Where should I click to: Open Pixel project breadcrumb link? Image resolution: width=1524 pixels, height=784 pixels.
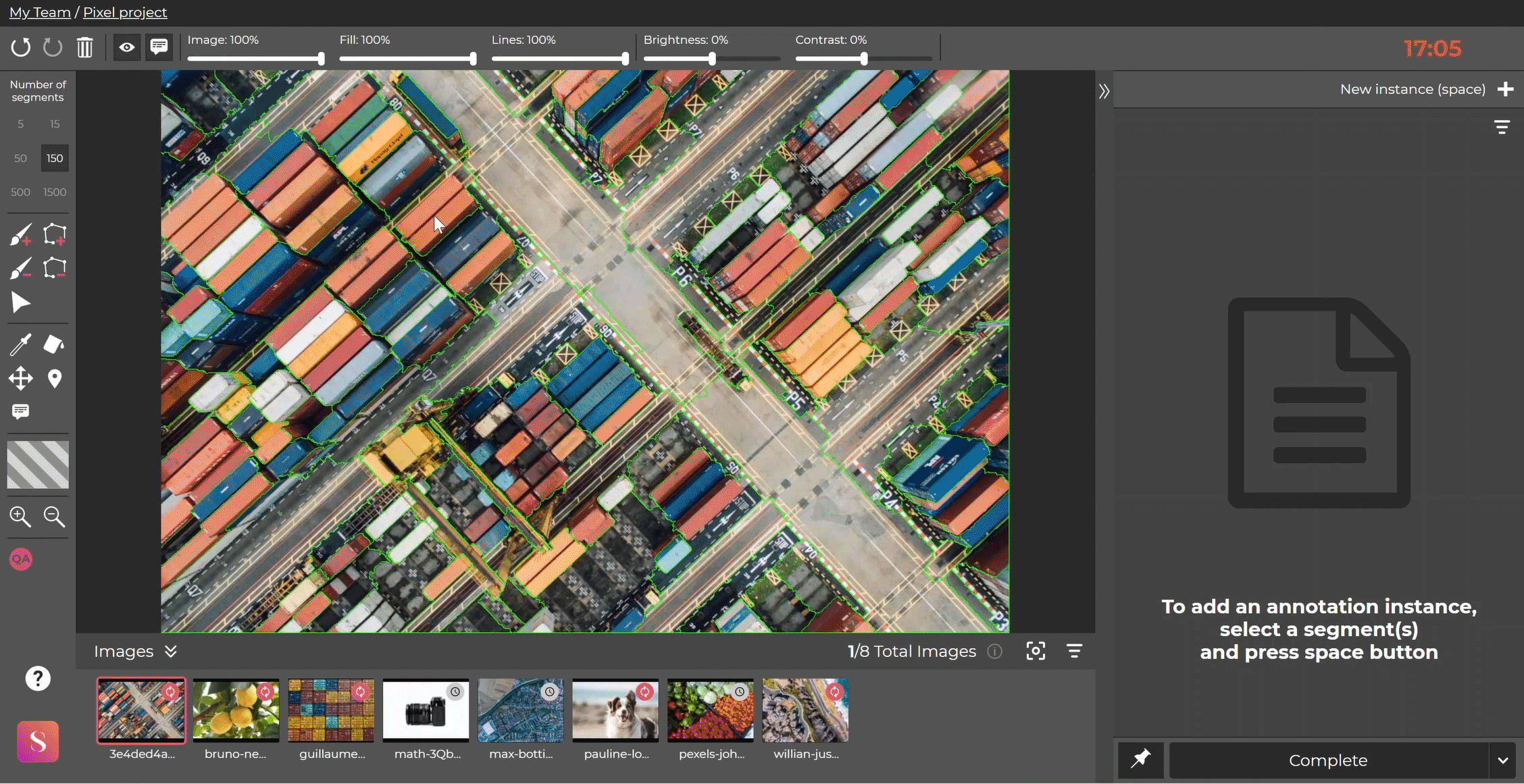125,12
